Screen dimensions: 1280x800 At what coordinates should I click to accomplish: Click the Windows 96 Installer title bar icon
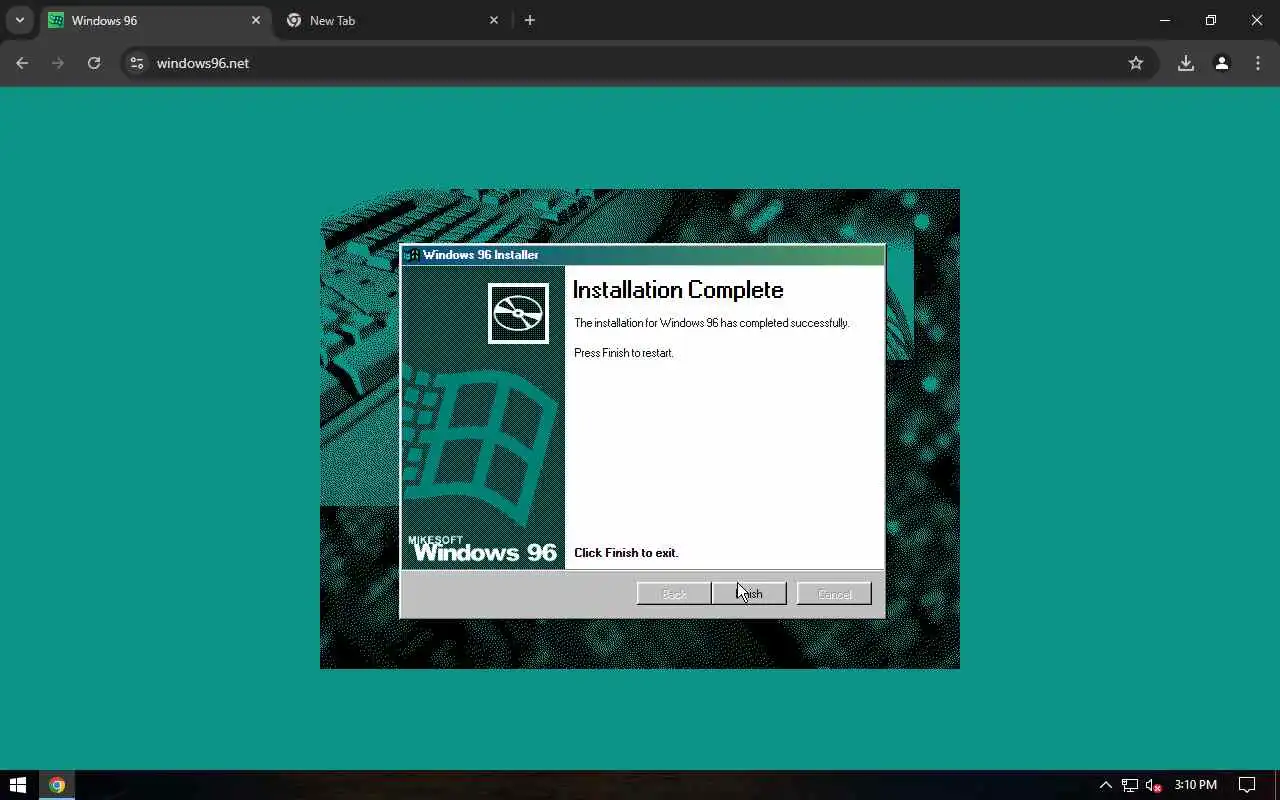[412, 255]
